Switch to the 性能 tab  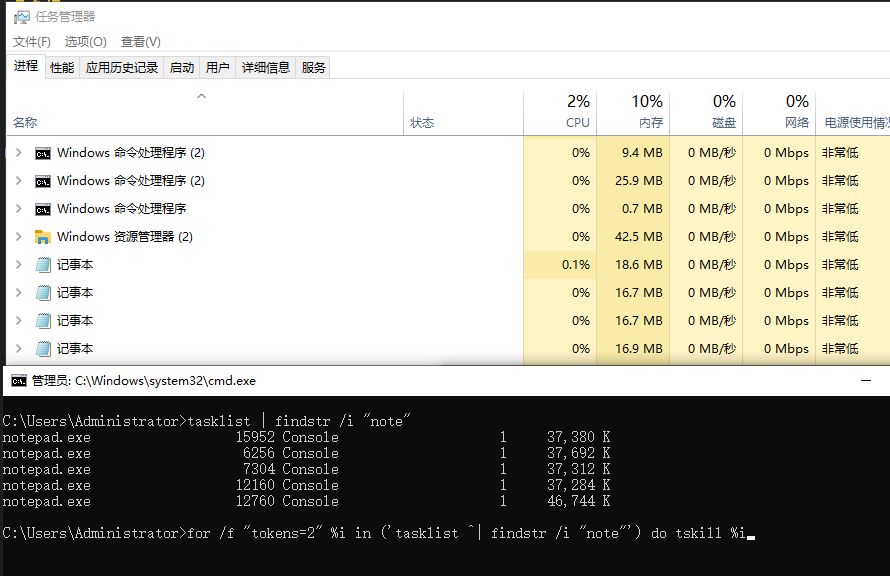62,68
